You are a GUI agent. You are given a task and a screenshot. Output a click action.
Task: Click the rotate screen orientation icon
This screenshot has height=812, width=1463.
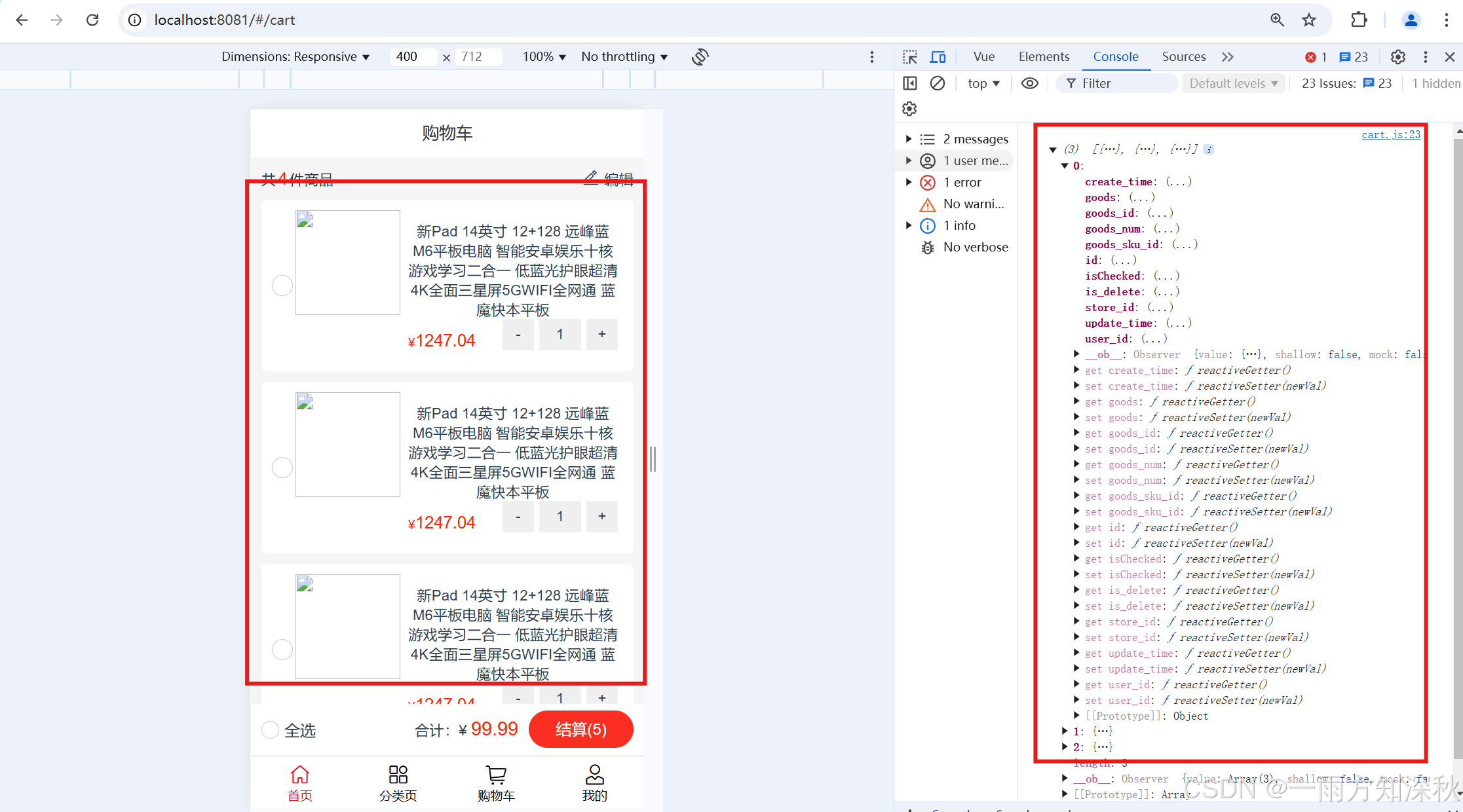tap(700, 57)
